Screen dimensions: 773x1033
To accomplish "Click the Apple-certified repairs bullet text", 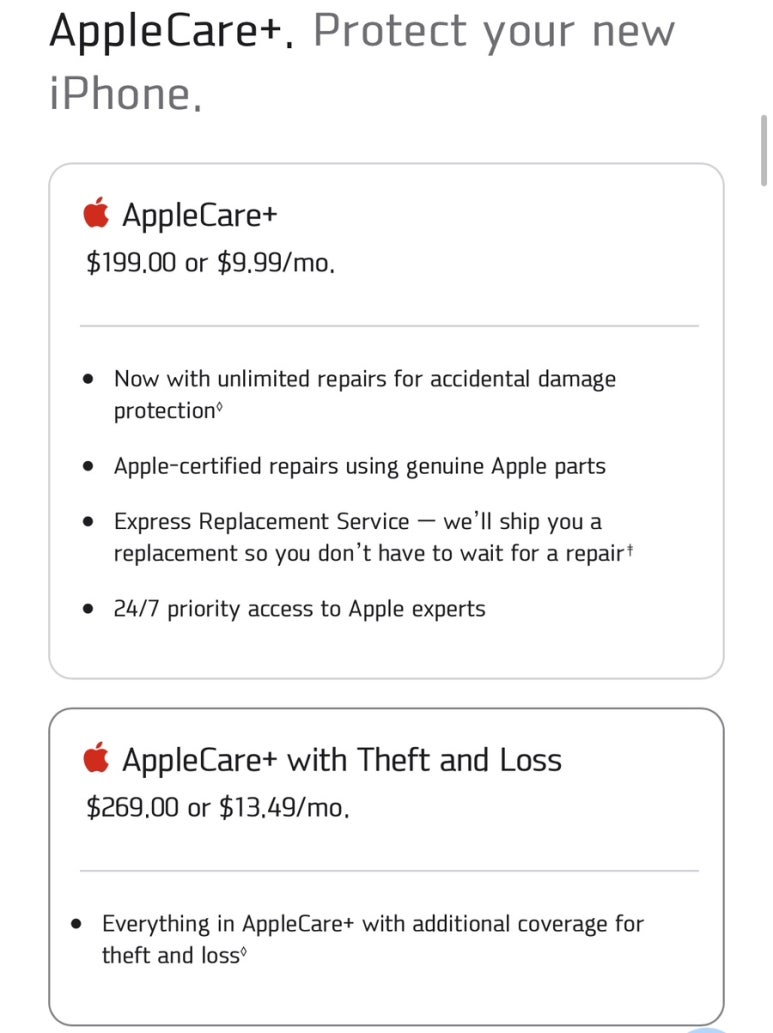I will [x=359, y=466].
